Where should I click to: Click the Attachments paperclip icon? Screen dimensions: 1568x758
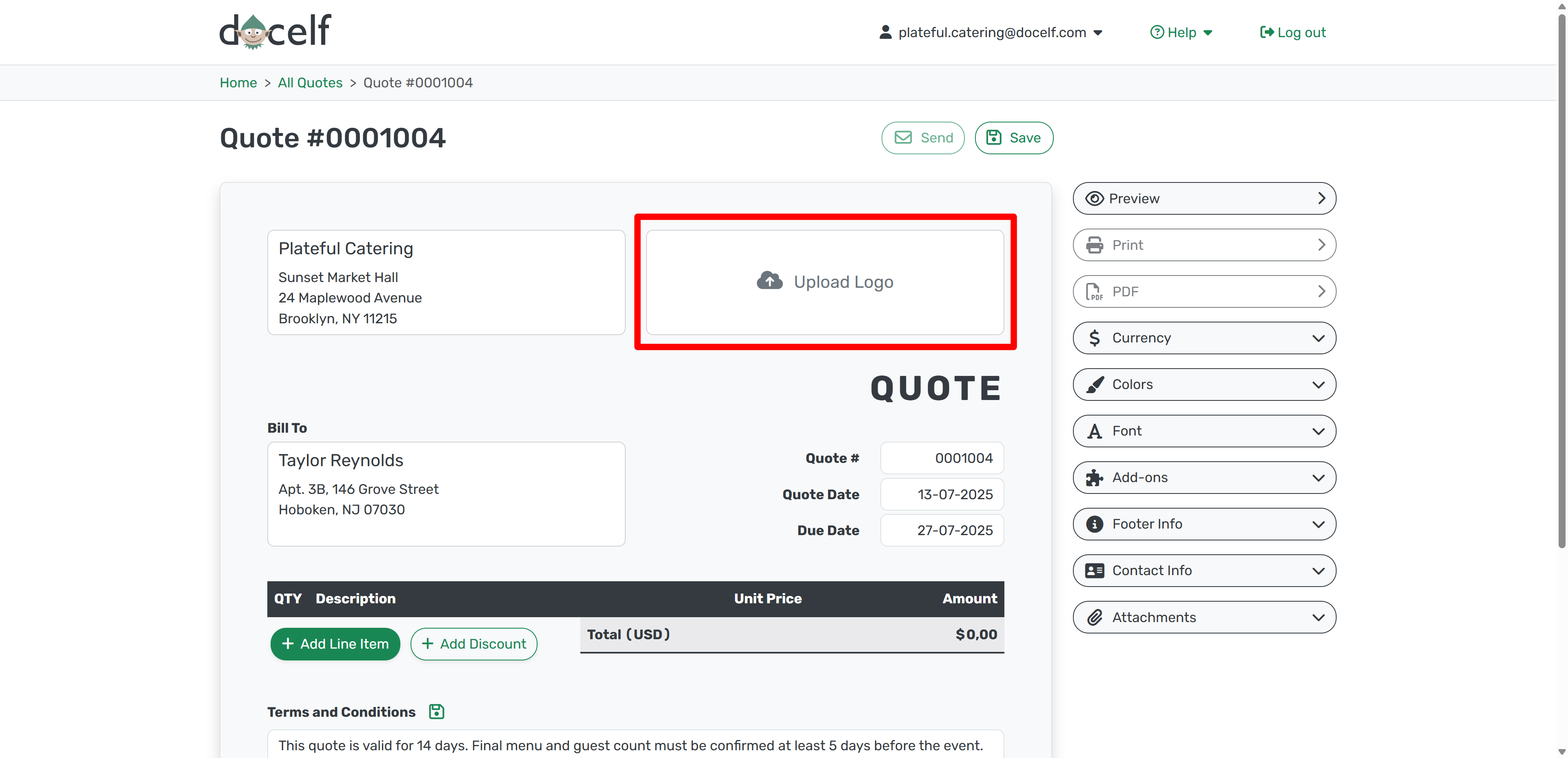coord(1094,617)
